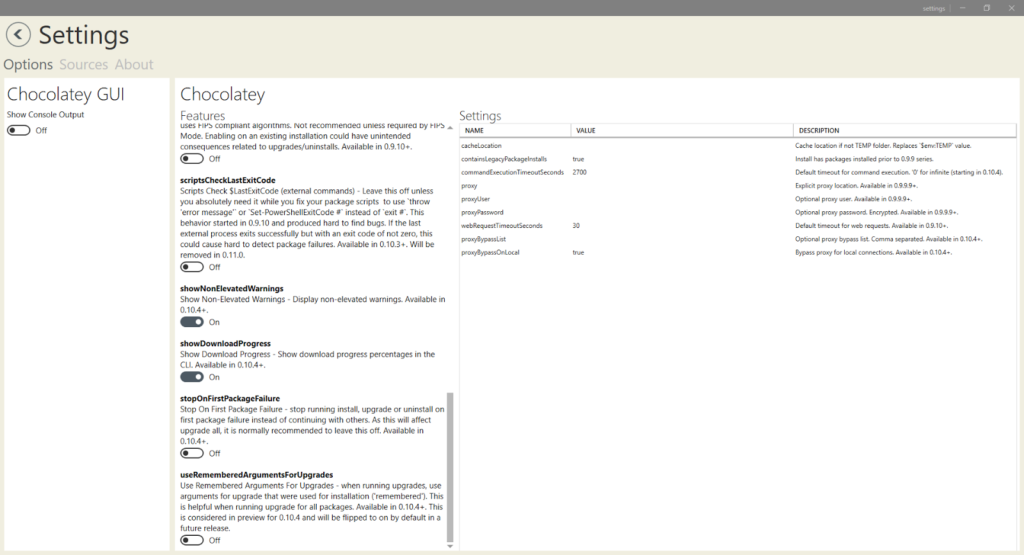
Task: Select the containsLegacyPackageInstalls setting row
Action: pyautogui.click(x=738, y=159)
